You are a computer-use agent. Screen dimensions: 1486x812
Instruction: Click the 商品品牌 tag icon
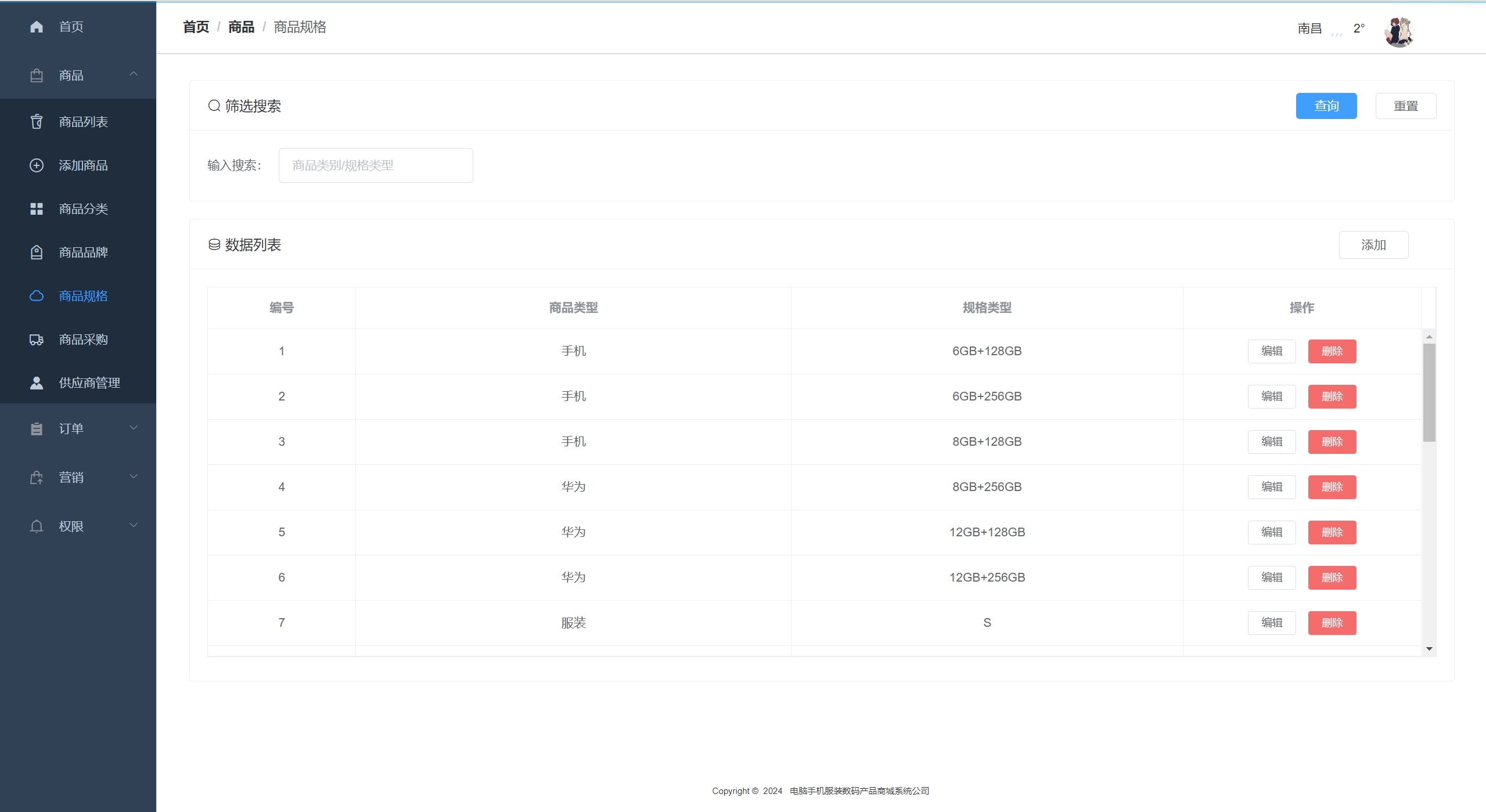pyautogui.click(x=37, y=252)
